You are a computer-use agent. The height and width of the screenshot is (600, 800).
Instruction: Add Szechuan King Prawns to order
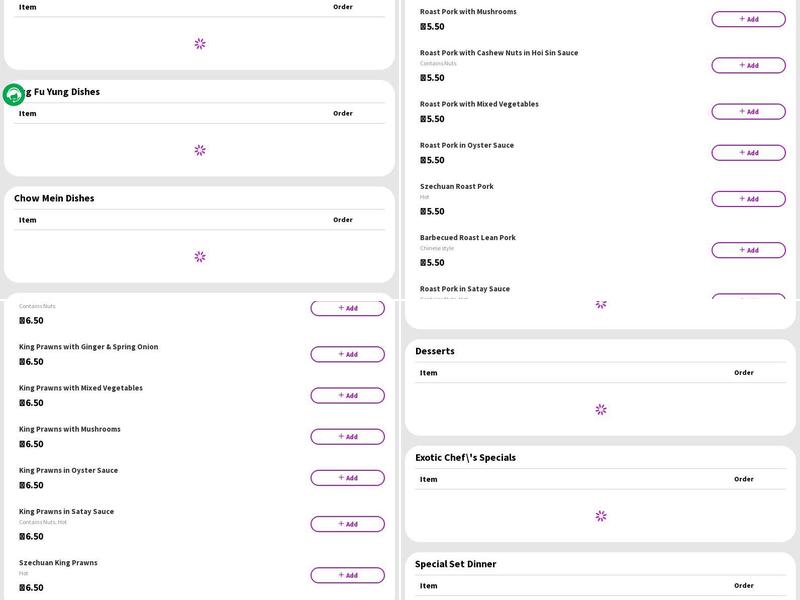pyautogui.click(x=347, y=575)
